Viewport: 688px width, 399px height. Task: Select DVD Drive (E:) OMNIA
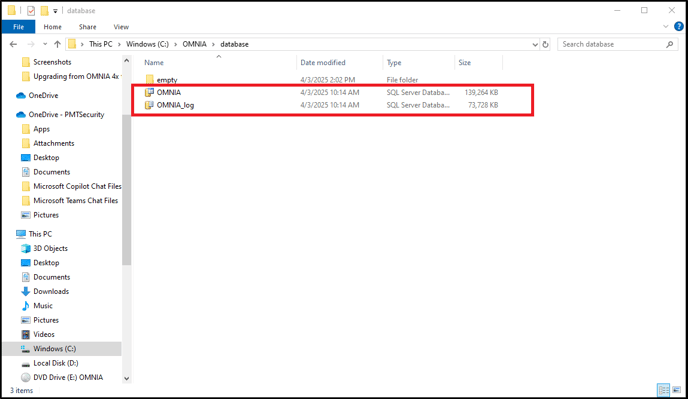click(x=68, y=377)
